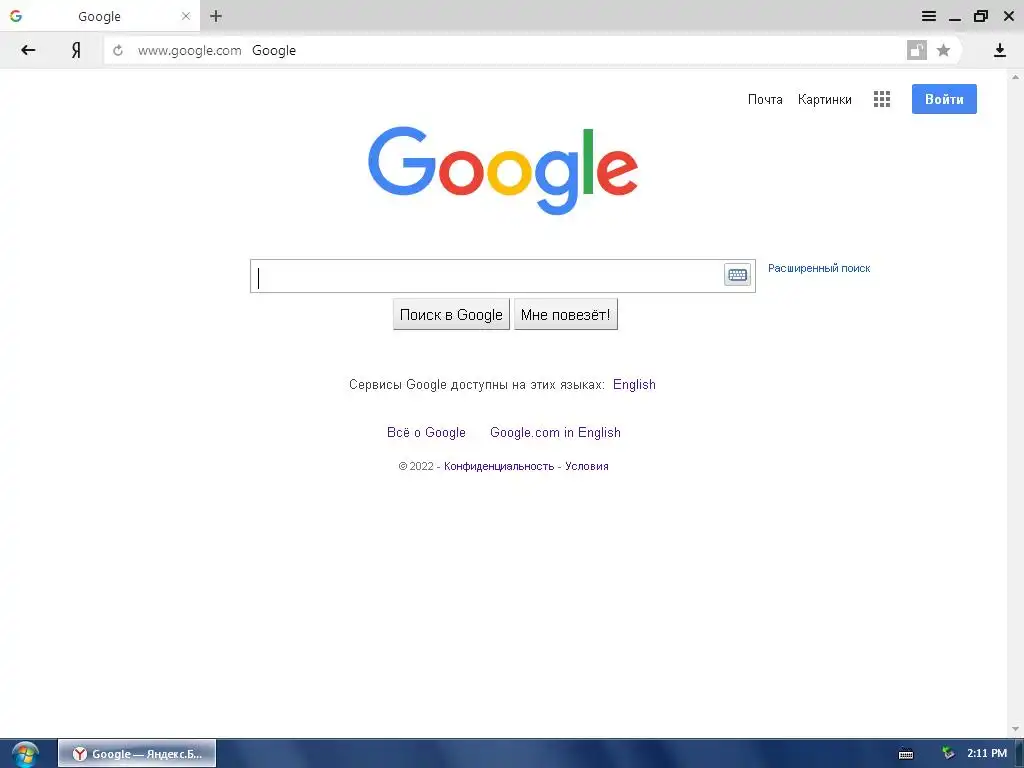Open Google.com in English link
1024x768 pixels.
click(x=555, y=432)
